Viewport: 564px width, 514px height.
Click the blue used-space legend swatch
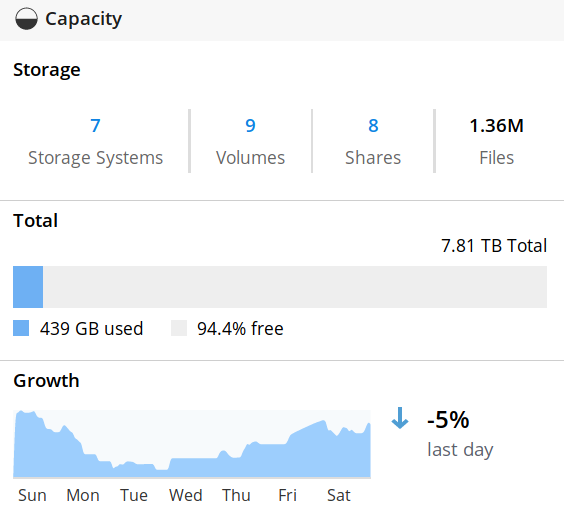21,328
